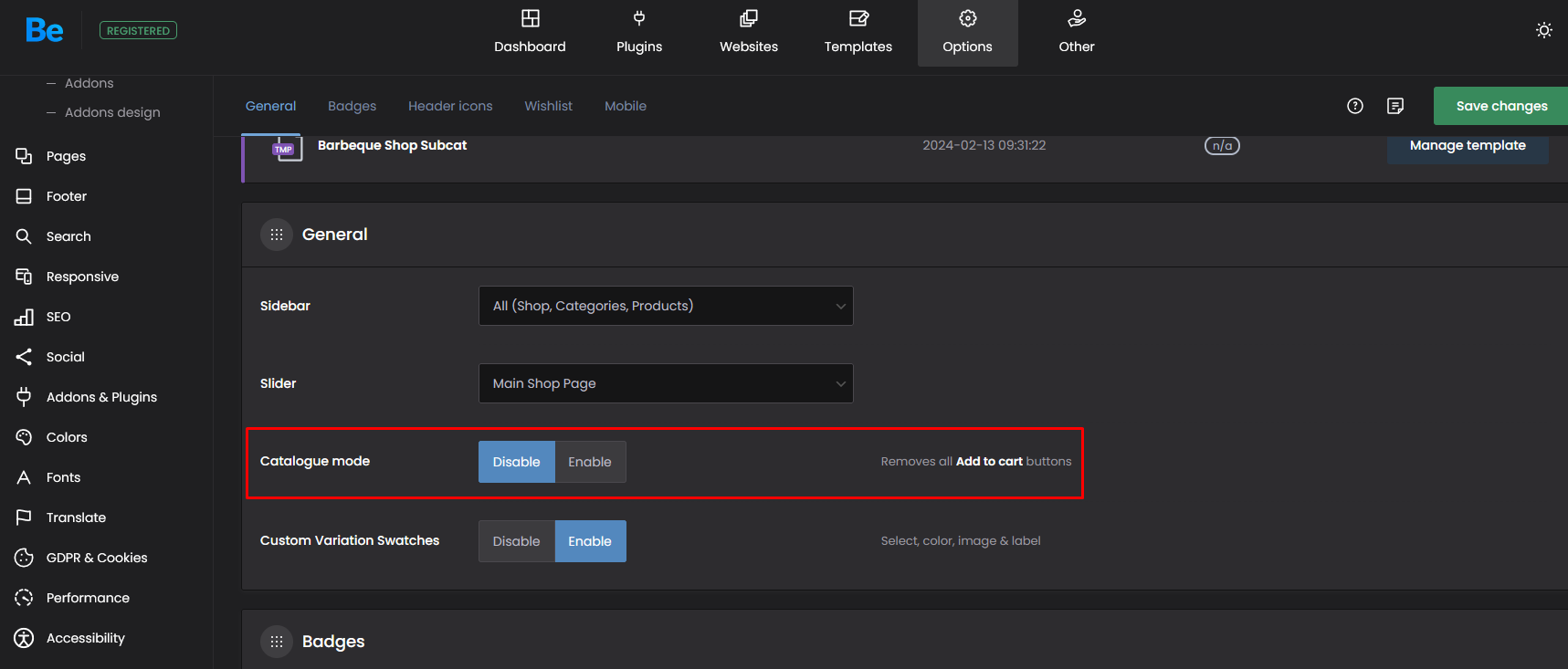Switch to the Wishlist tab

pos(548,106)
